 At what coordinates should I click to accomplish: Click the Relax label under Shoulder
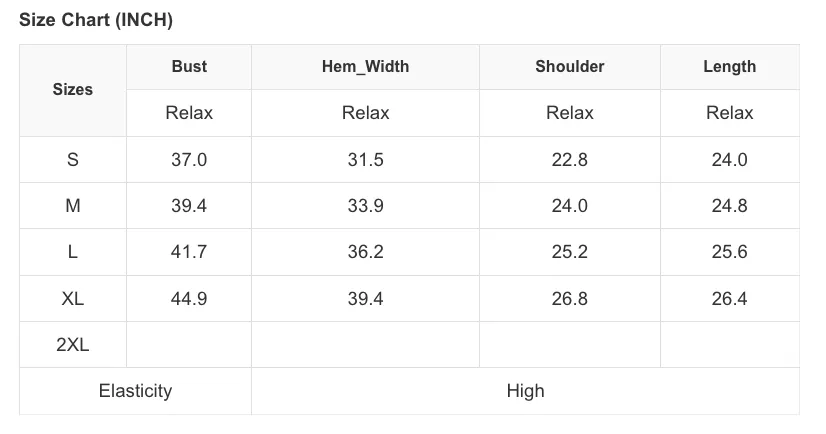[x=569, y=113]
